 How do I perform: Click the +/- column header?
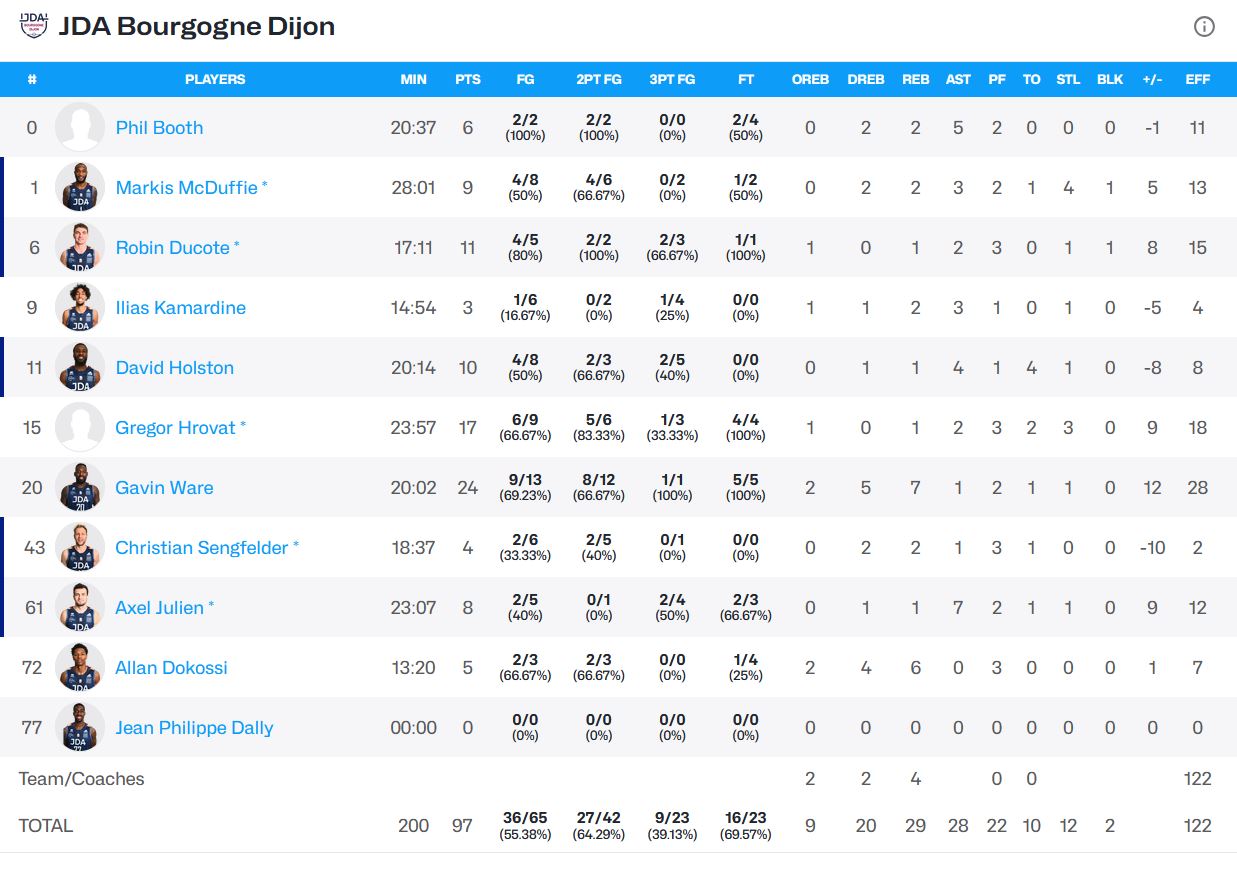click(1152, 80)
